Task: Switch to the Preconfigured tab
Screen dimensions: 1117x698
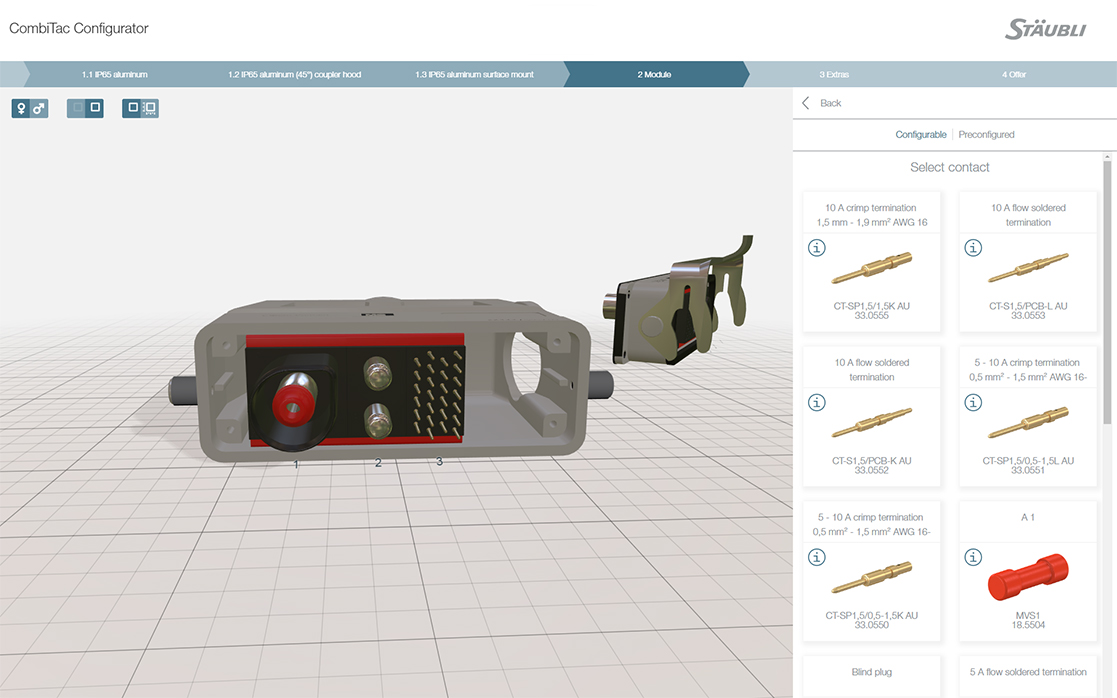Action: click(986, 134)
